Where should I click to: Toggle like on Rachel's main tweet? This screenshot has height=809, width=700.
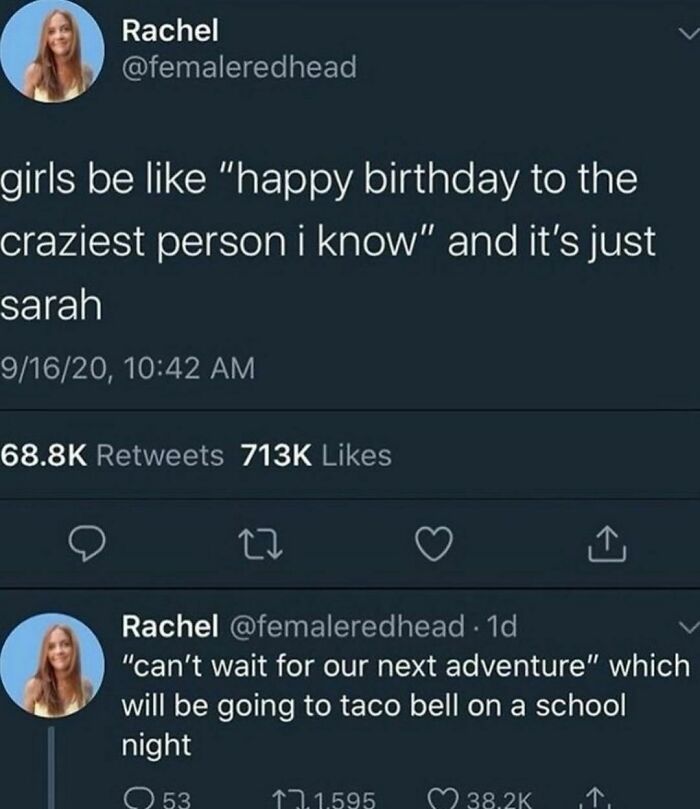[x=434, y=543]
